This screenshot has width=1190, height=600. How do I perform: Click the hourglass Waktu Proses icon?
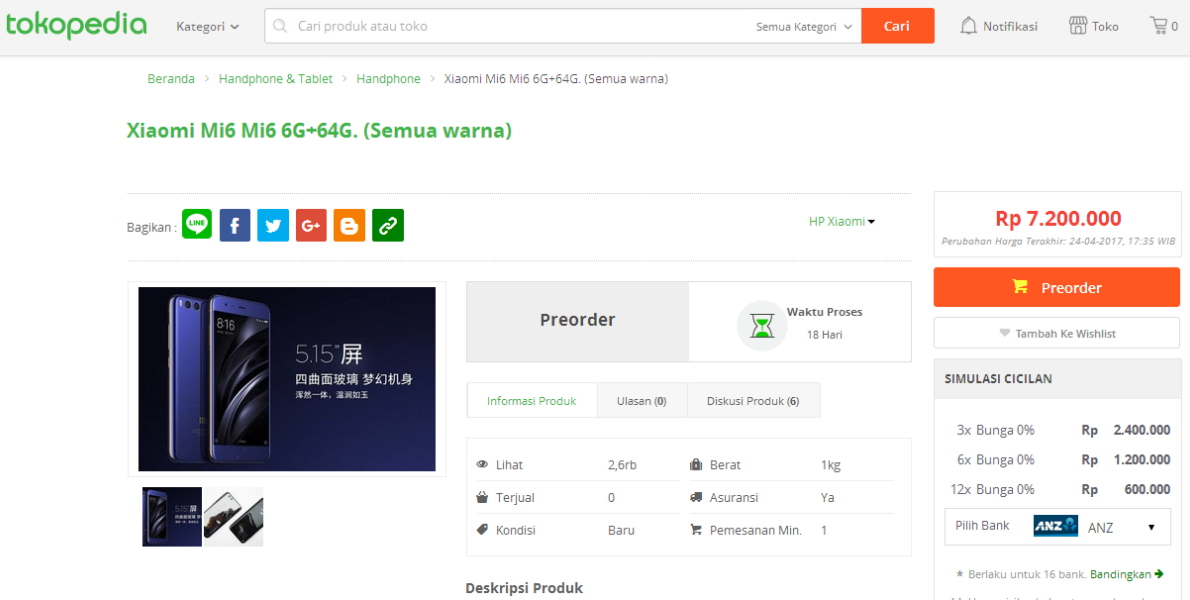click(760, 325)
